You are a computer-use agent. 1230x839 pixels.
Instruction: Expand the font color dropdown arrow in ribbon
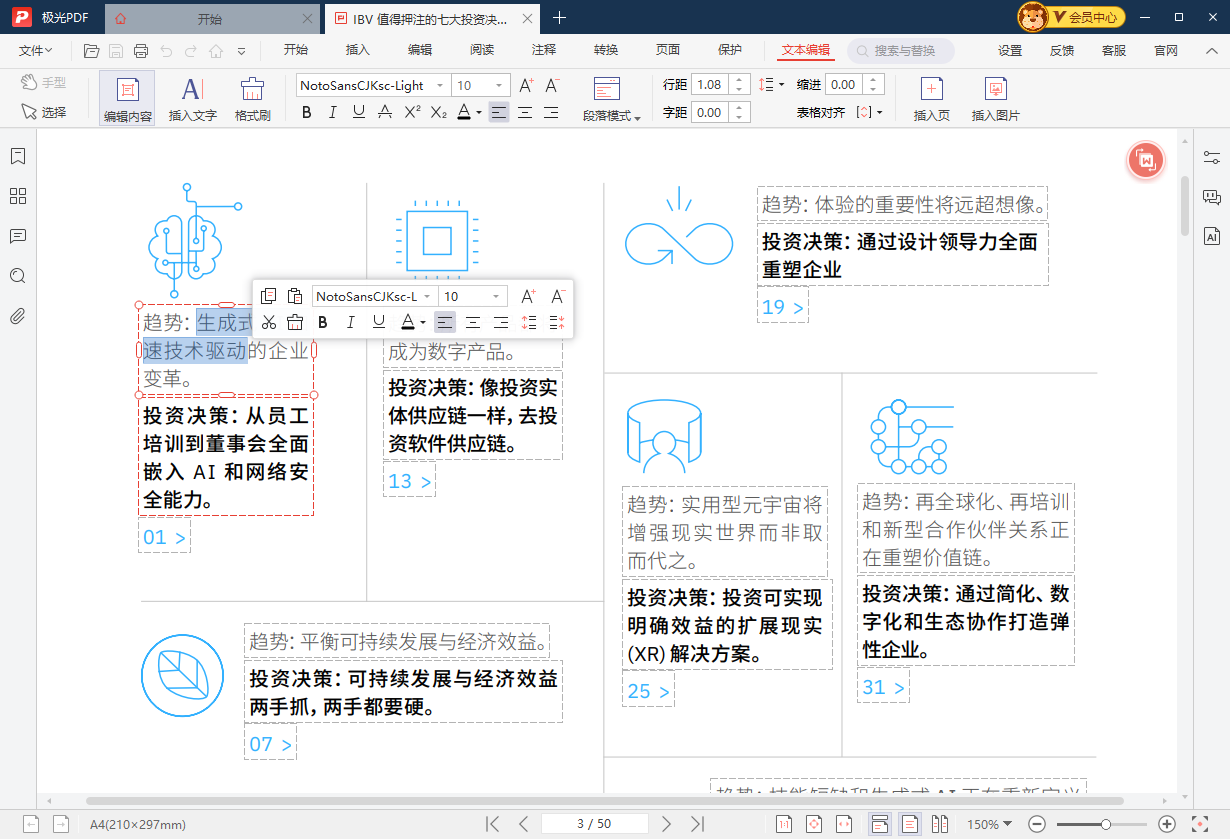(479, 113)
